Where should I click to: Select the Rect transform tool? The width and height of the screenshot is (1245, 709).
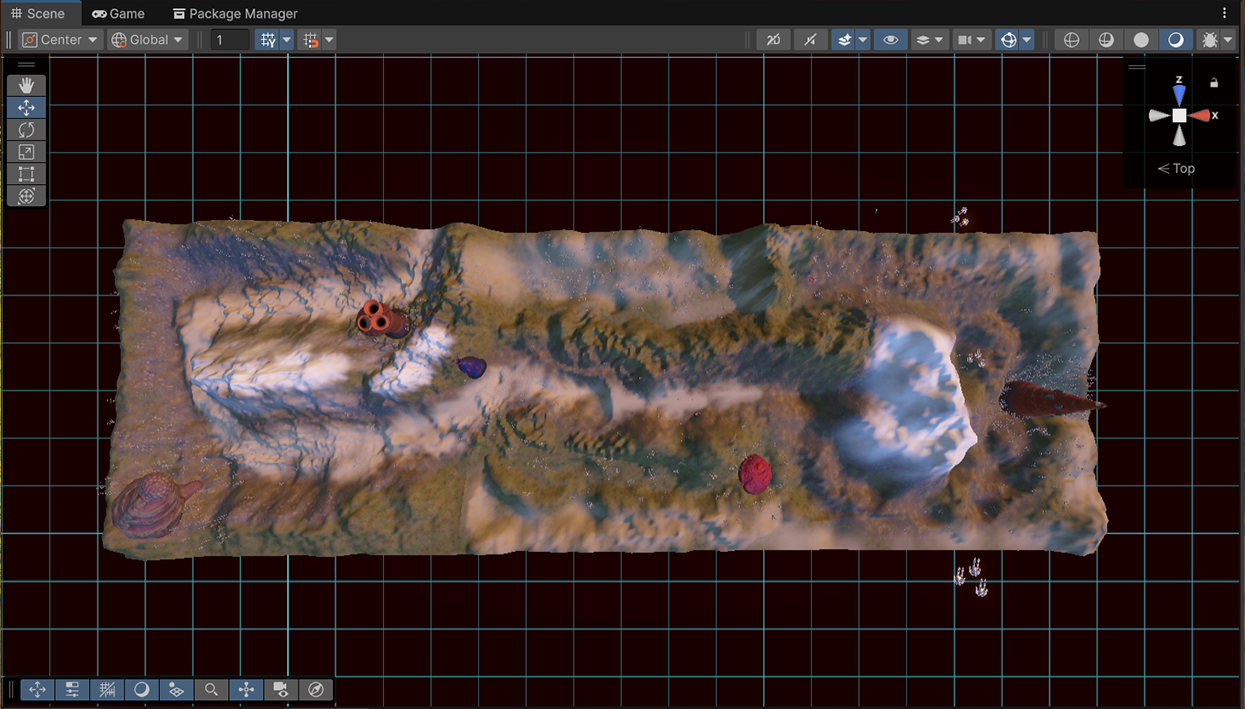pos(26,174)
